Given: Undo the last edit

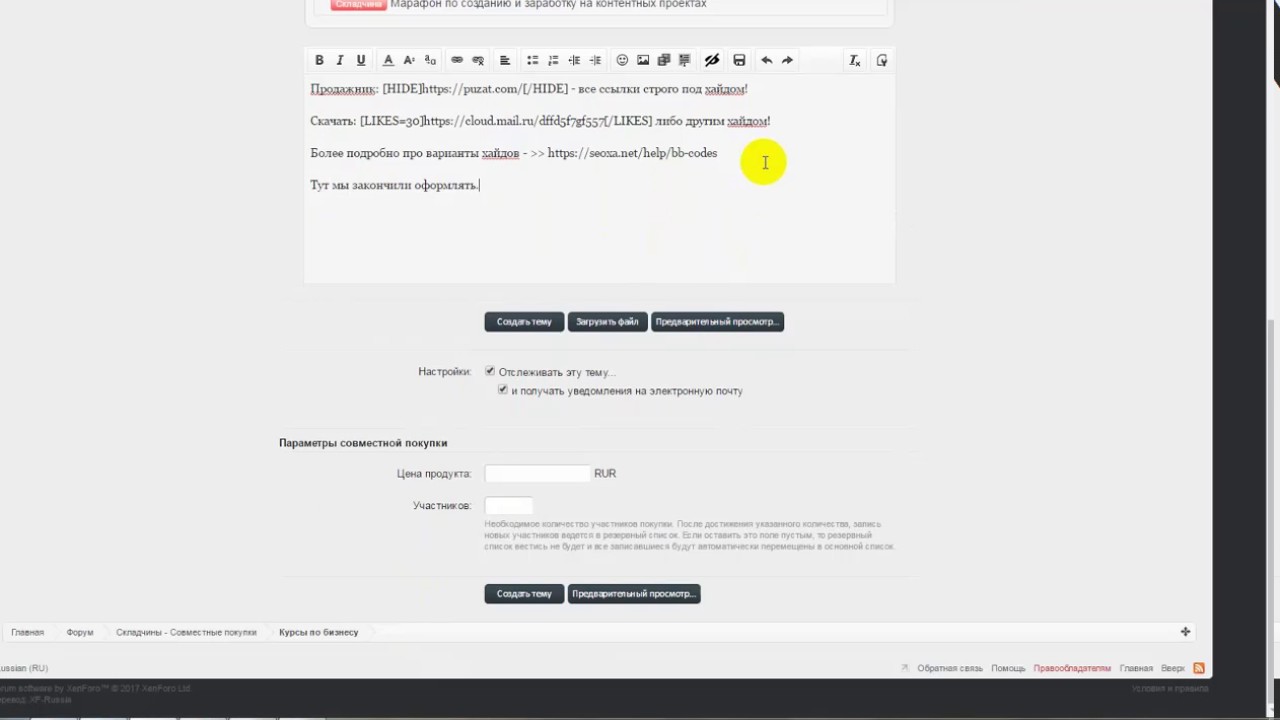Looking at the screenshot, I should pos(766,61).
